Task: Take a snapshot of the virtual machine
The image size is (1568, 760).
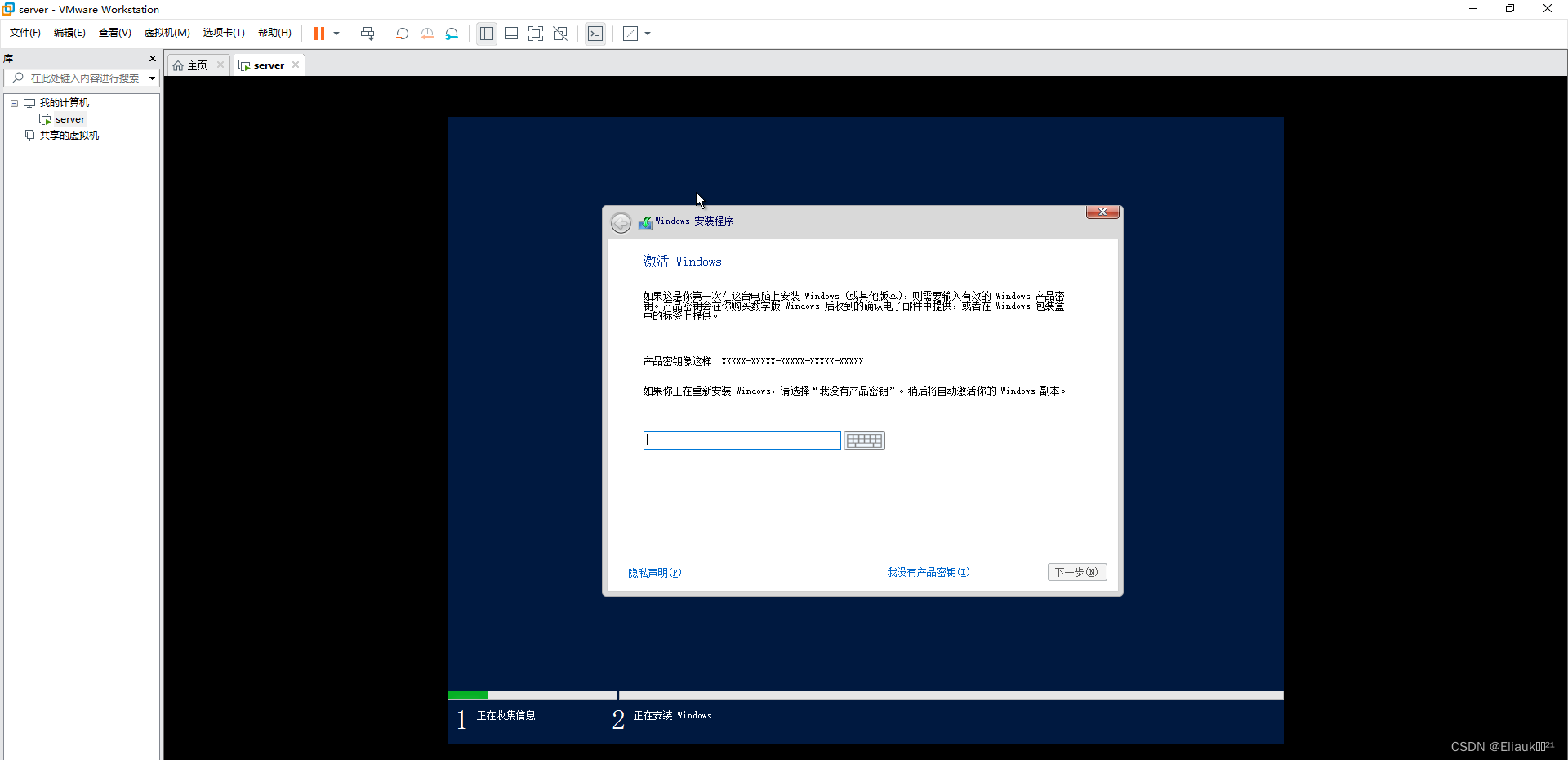Action: [402, 34]
